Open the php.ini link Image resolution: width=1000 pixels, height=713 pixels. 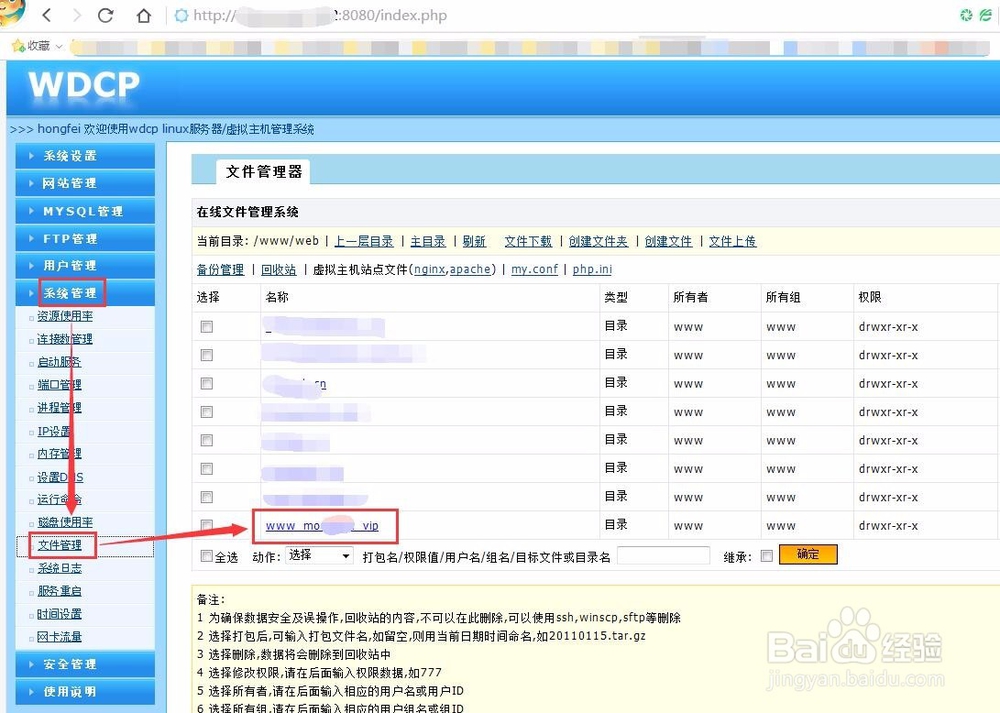[x=592, y=269]
